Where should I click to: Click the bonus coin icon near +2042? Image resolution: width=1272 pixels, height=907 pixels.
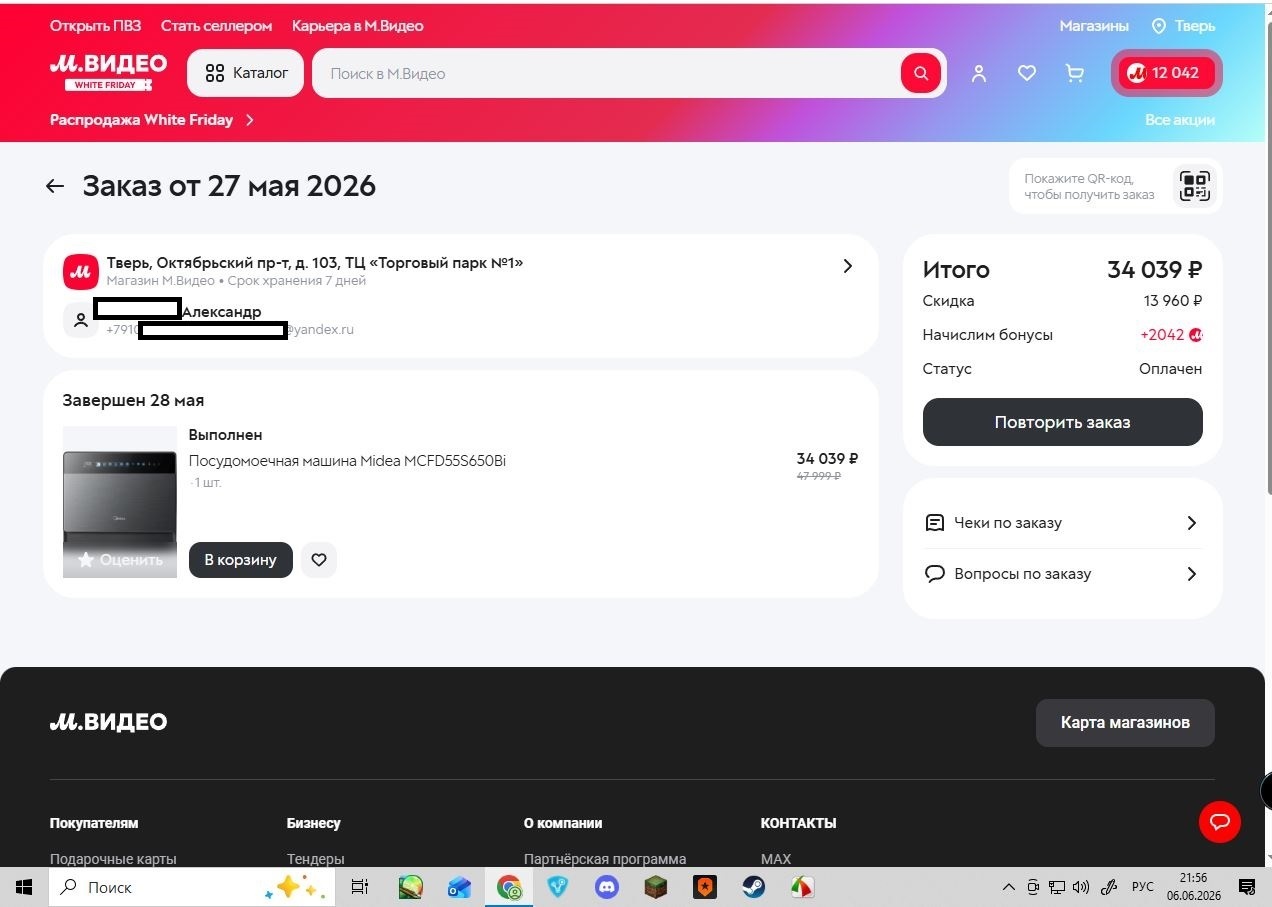1196,335
